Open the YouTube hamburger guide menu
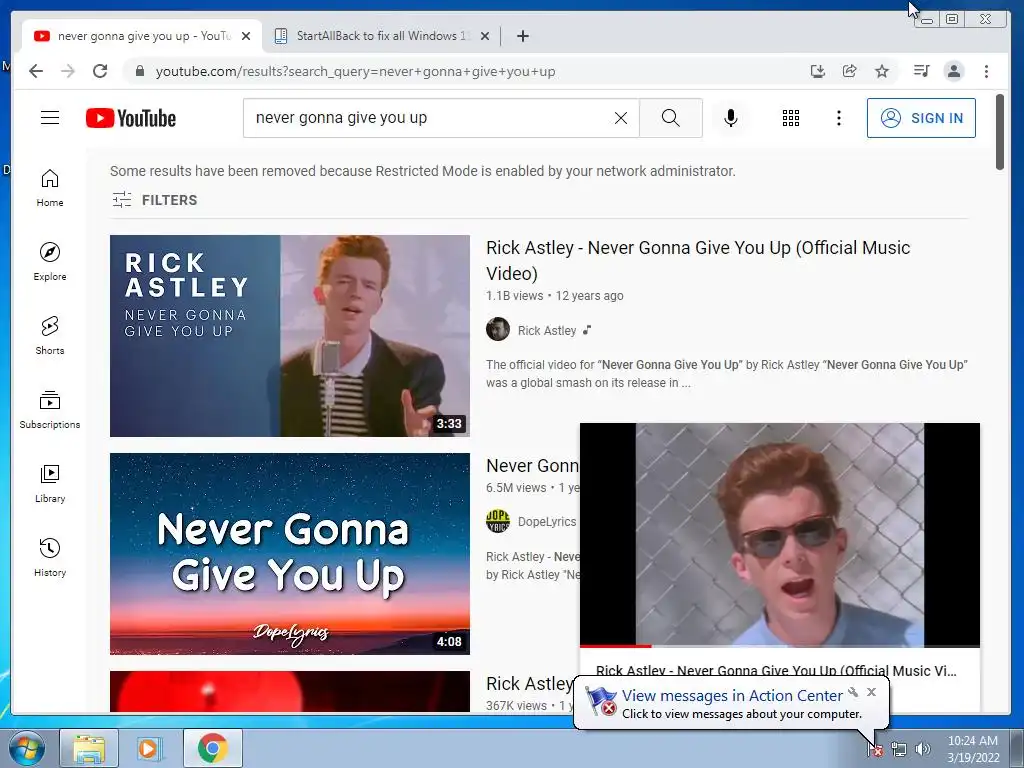Screen dimensions: 1024x768 point(50,118)
